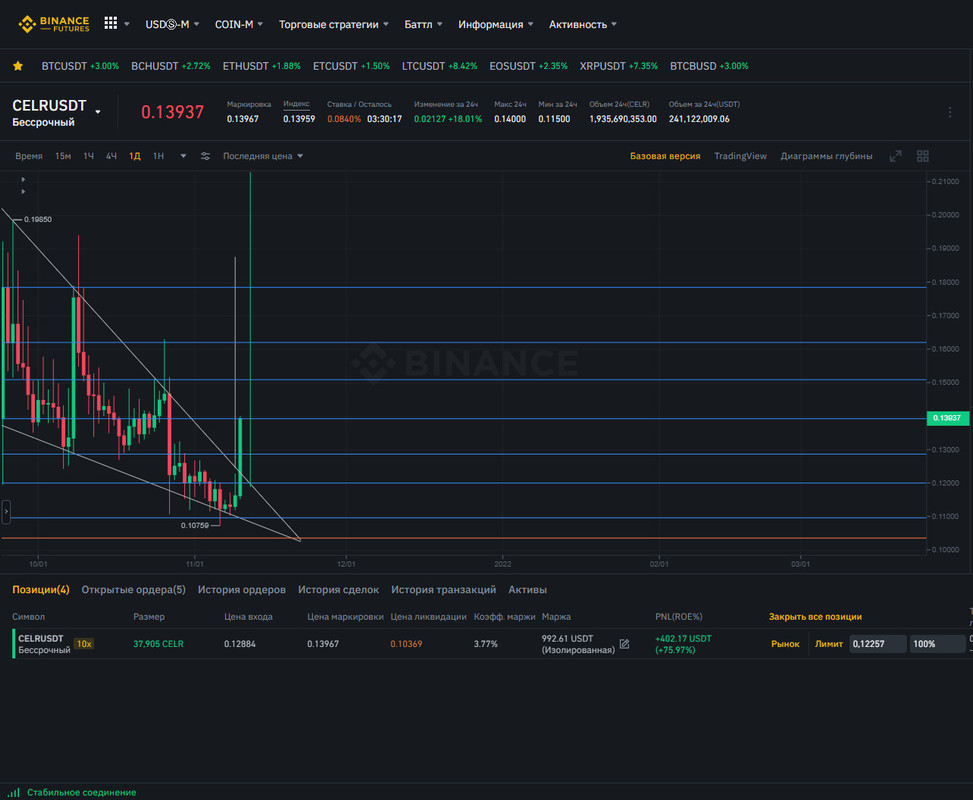Select the 15м timeframe
Image resolution: width=973 pixels, height=800 pixels.
coord(63,156)
